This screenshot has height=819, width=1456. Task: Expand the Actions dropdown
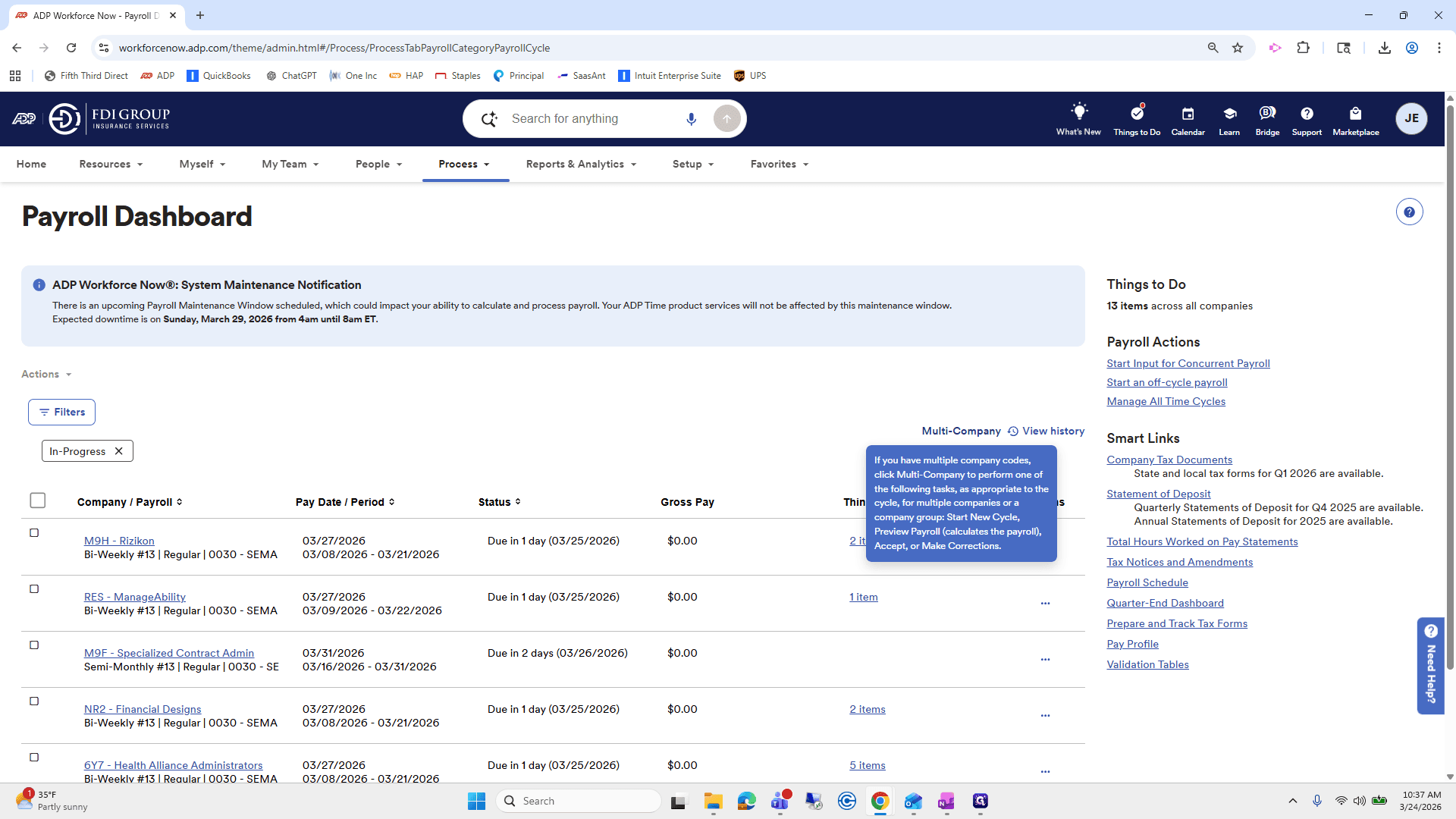pos(46,375)
